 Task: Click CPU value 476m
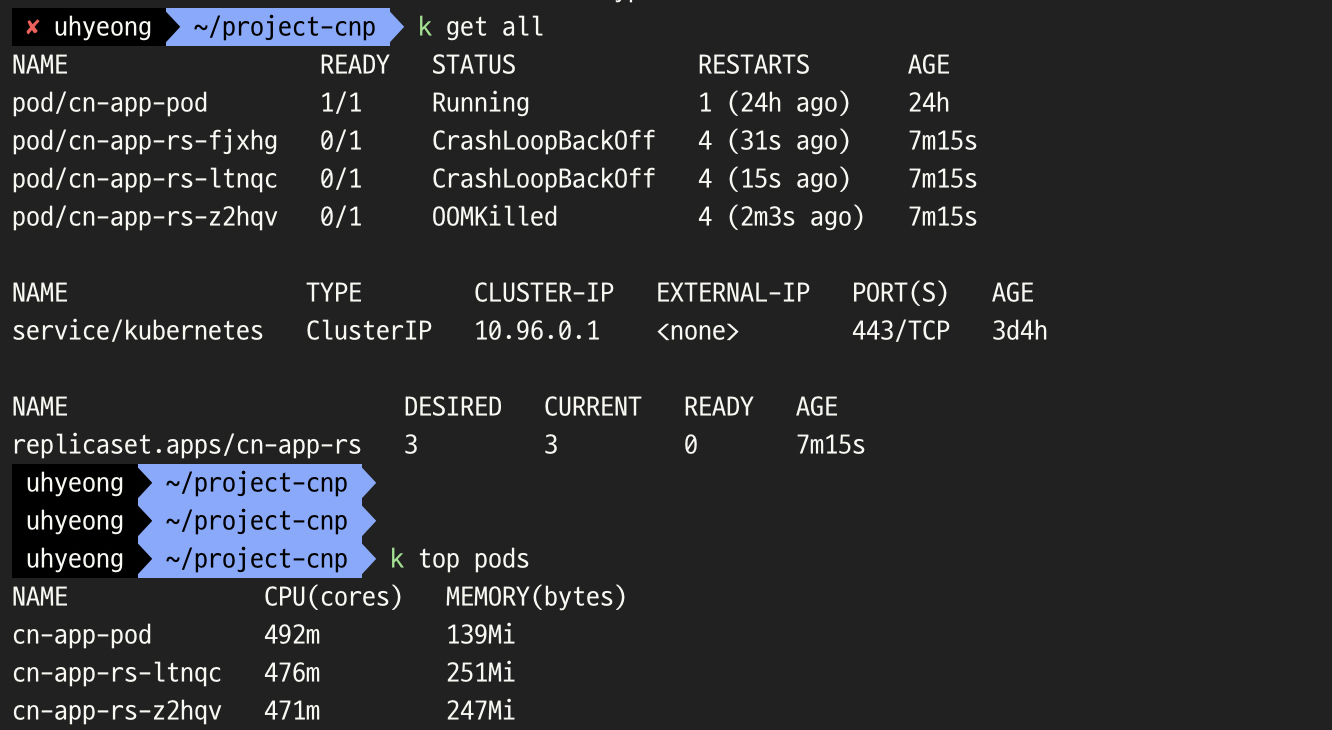point(292,673)
